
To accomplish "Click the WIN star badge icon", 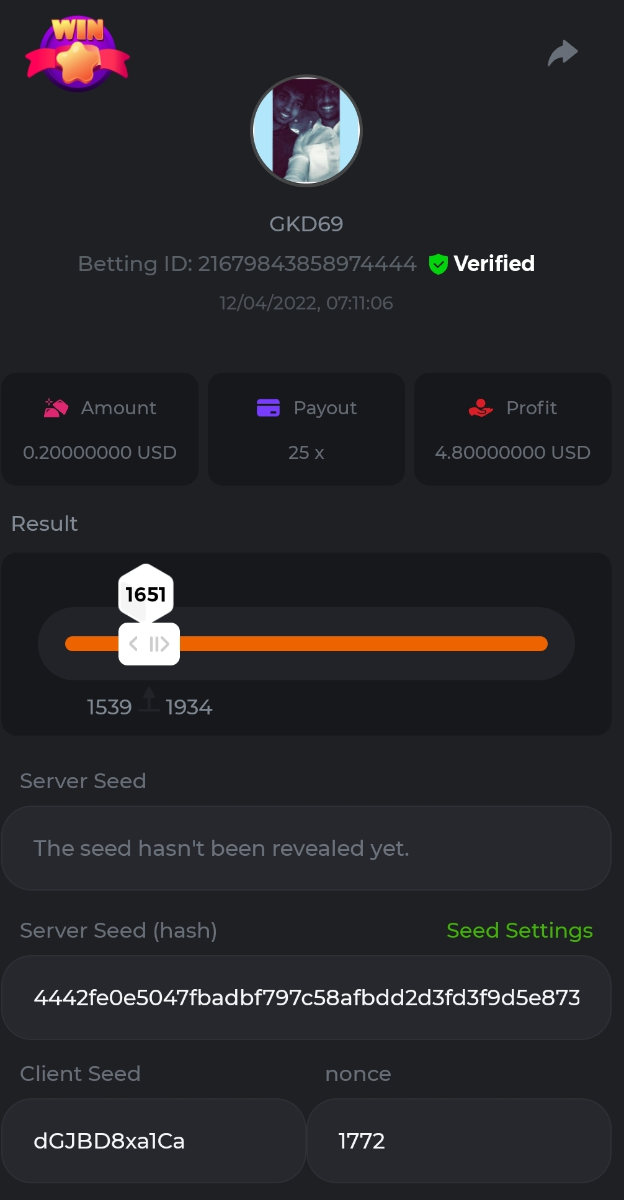I will [x=77, y=54].
